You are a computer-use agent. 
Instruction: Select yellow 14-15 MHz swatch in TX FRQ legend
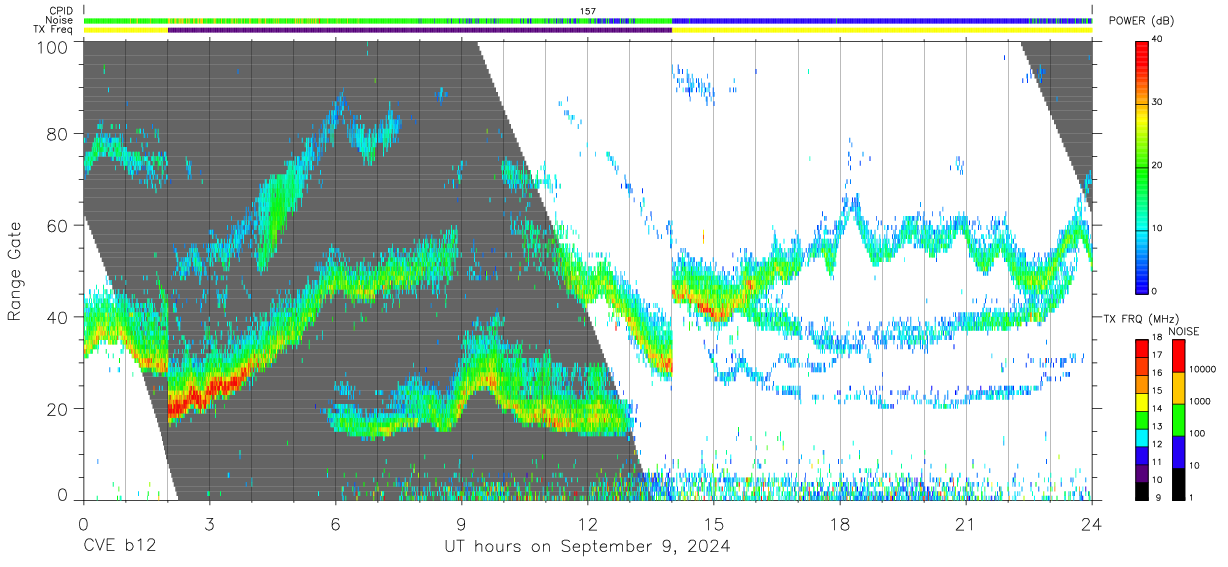1141,402
